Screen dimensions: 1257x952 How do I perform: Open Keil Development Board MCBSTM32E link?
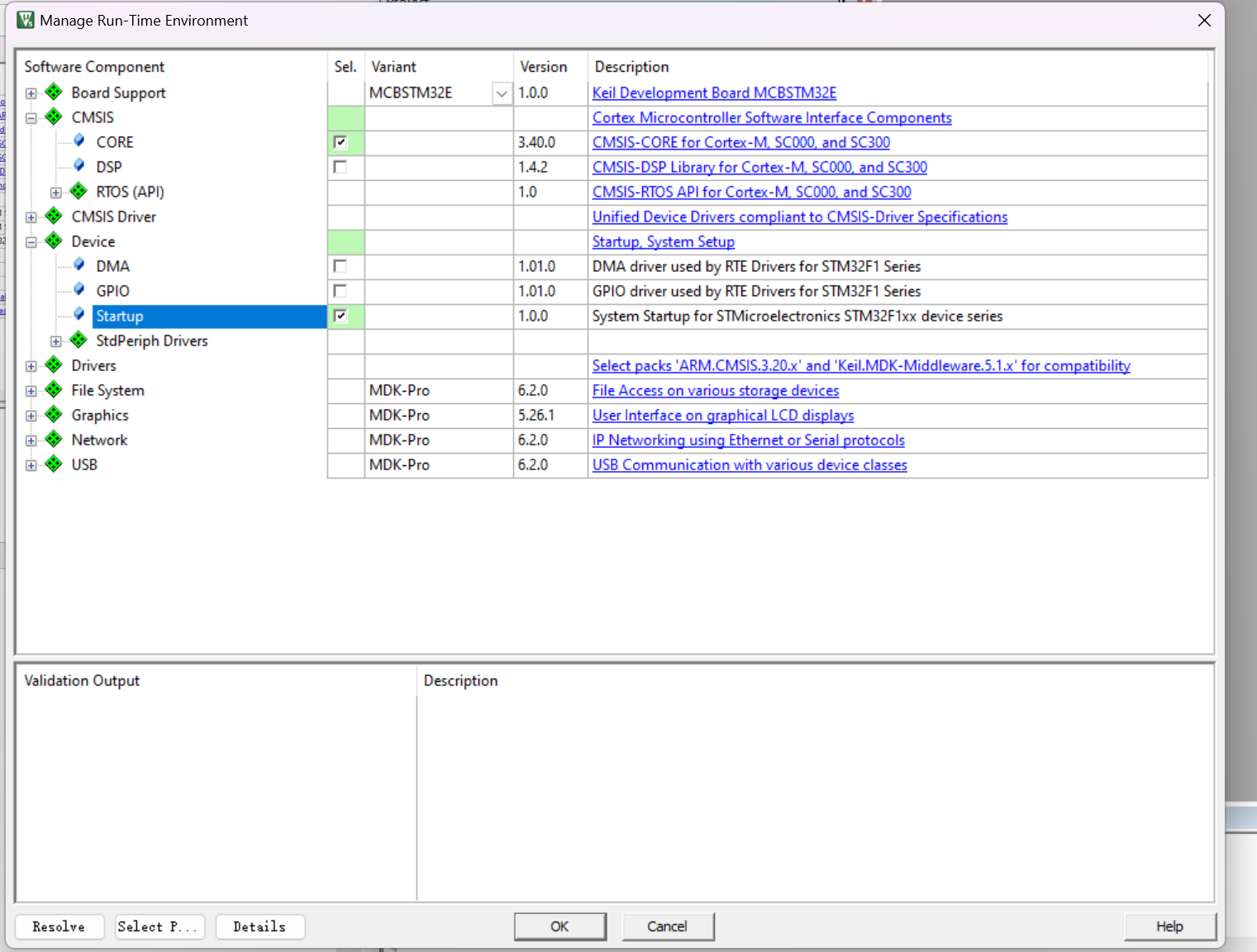coord(714,93)
